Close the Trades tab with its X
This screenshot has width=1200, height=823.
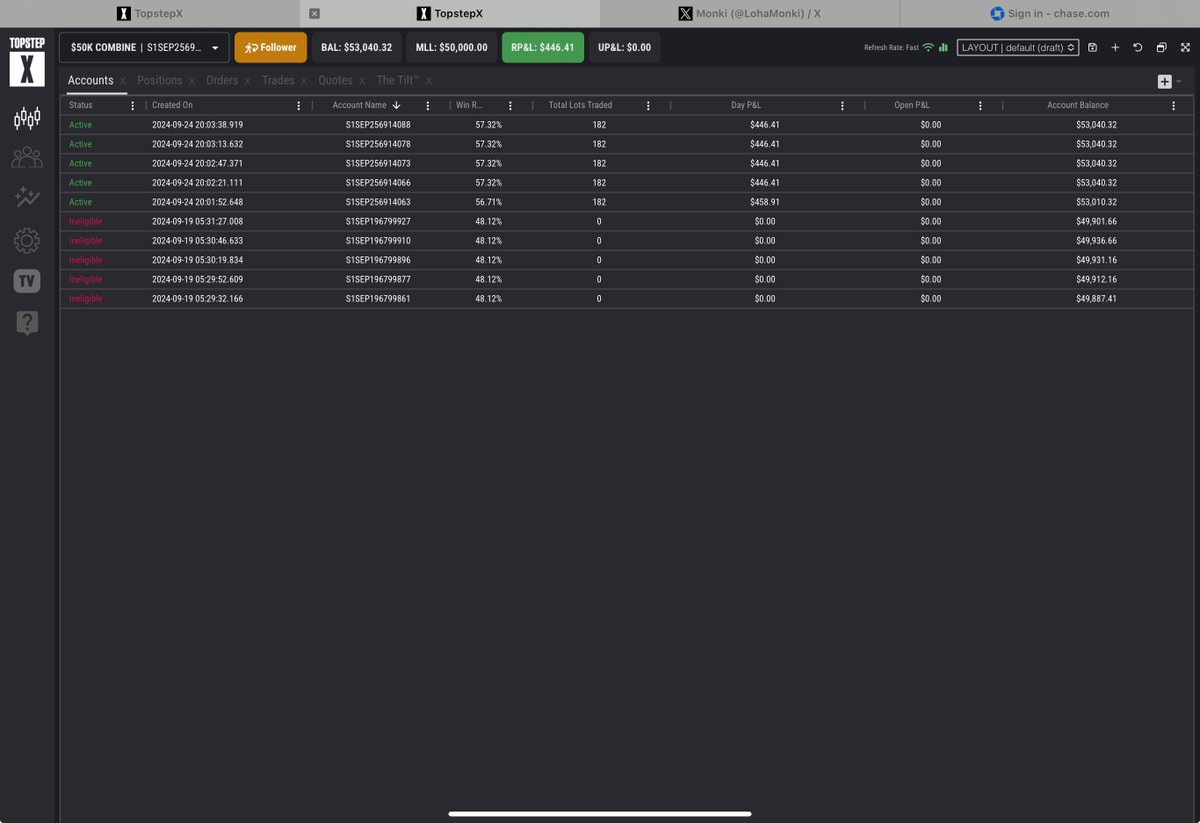click(304, 81)
